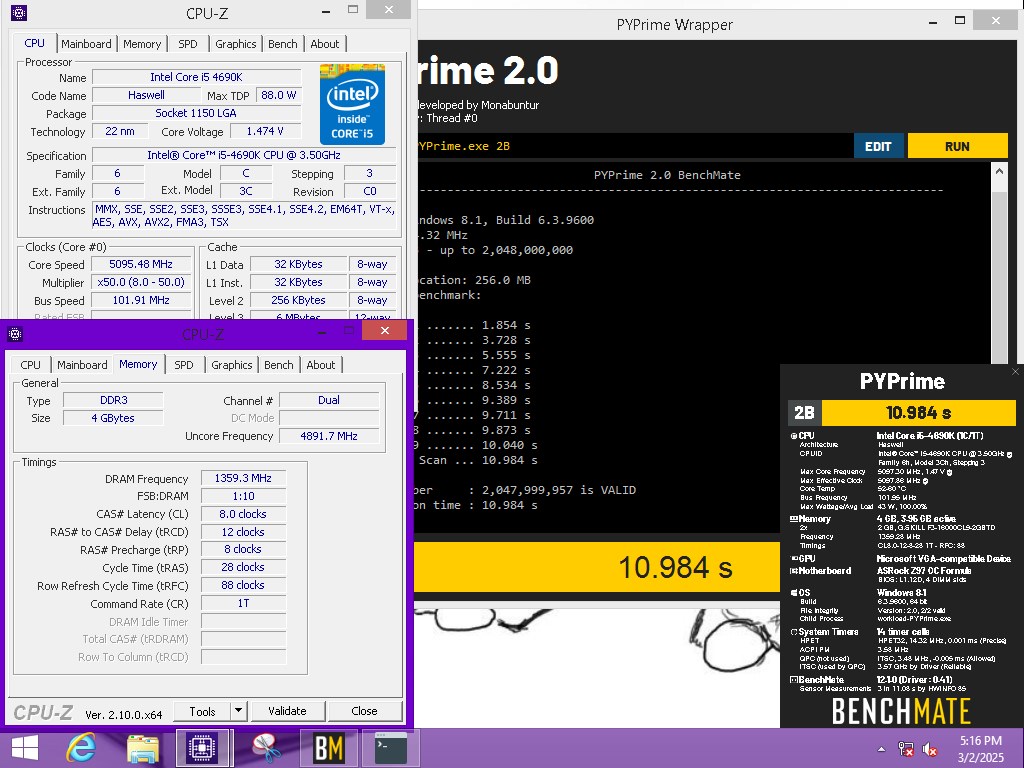
Task: Click the Core Voltage value 1.474 V
Action: tap(265, 131)
